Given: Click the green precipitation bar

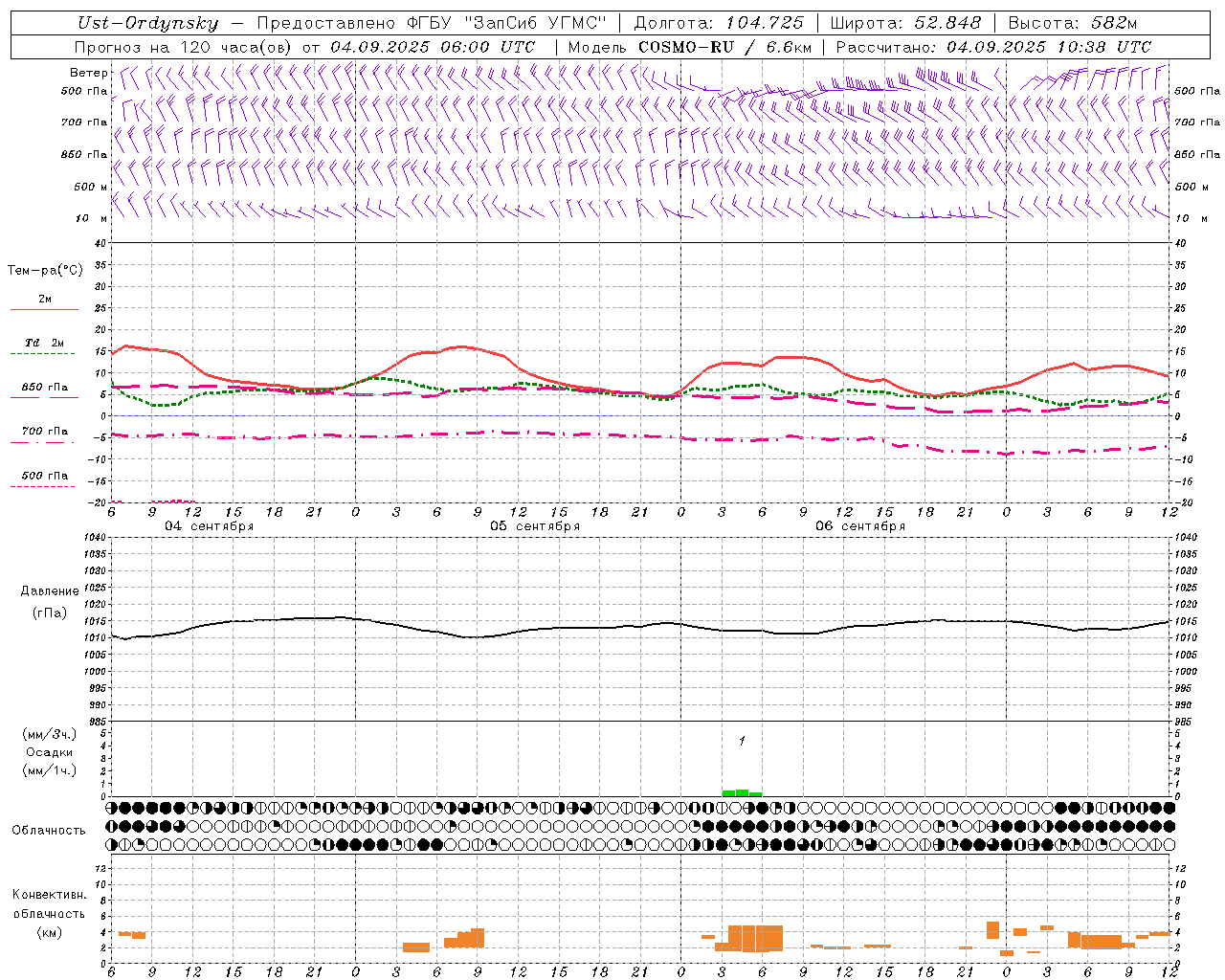Looking at the screenshot, I should pyautogui.click(x=742, y=792).
